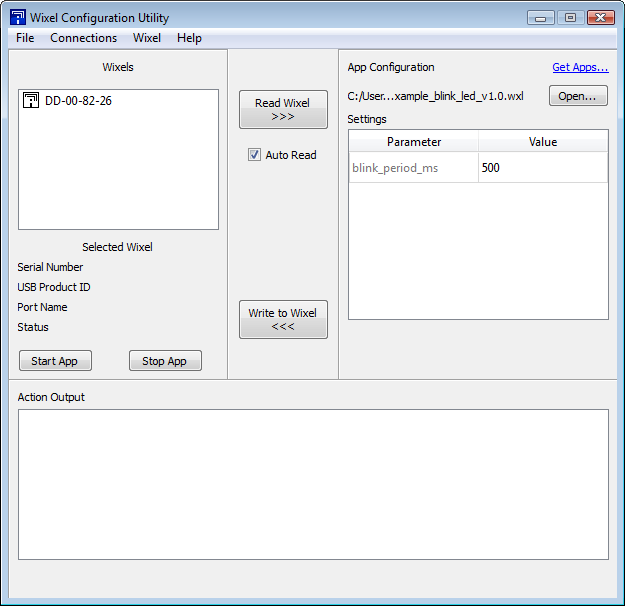Maximize the Wixel Configuration Utility window
Viewport: 625px width, 606px height.
(570, 18)
